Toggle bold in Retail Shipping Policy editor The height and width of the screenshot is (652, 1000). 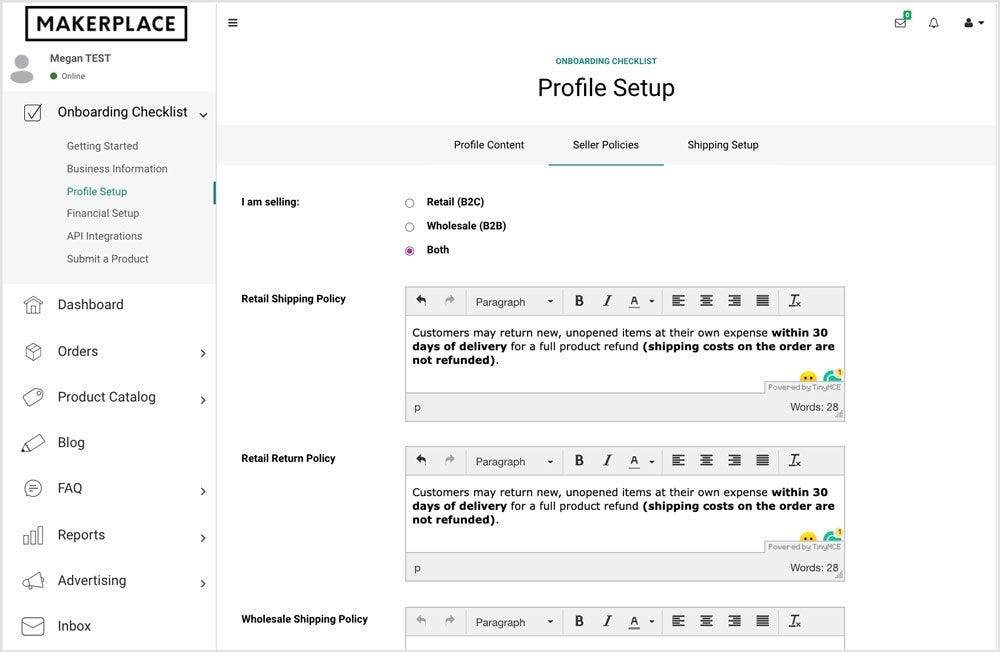[579, 300]
